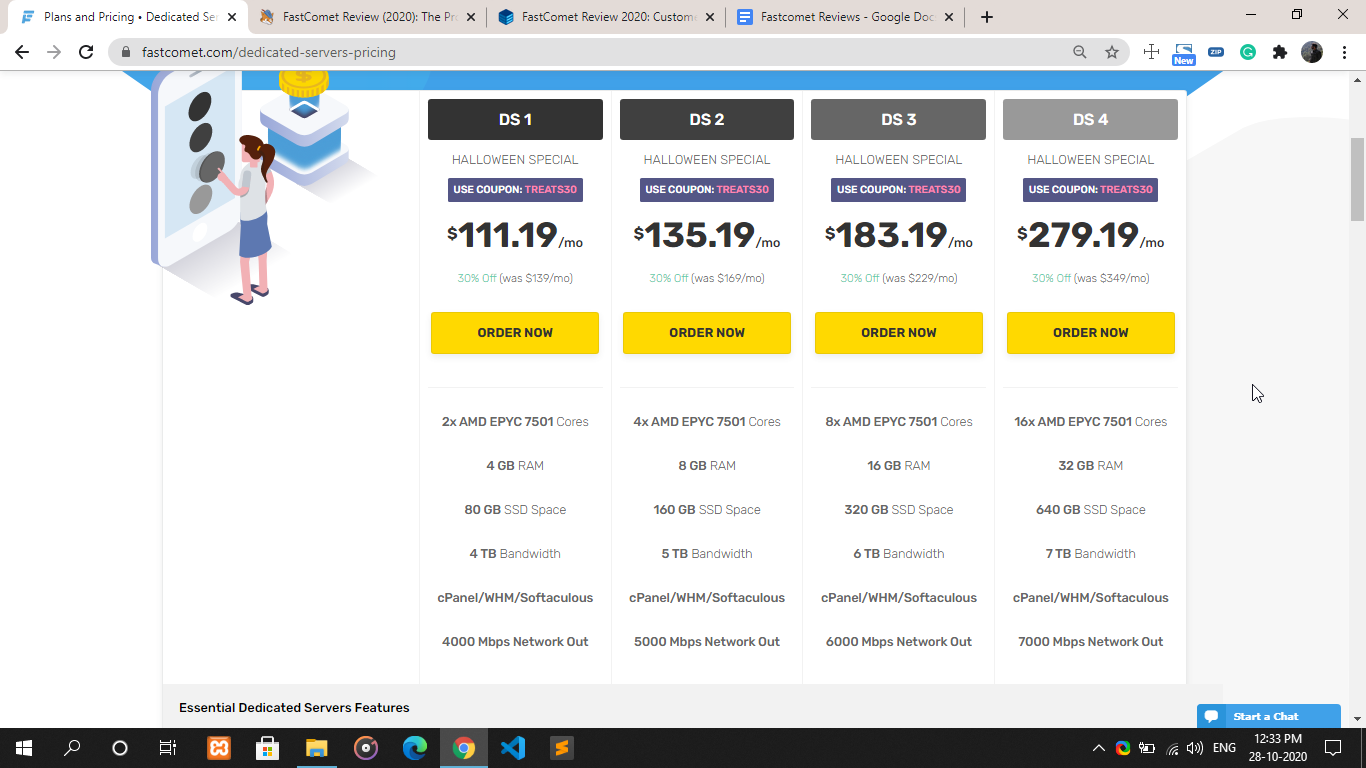The image size is (1366, 768).
Task: Open Microsoft Edge from taskbar
Action: click(x=415, y=748)
